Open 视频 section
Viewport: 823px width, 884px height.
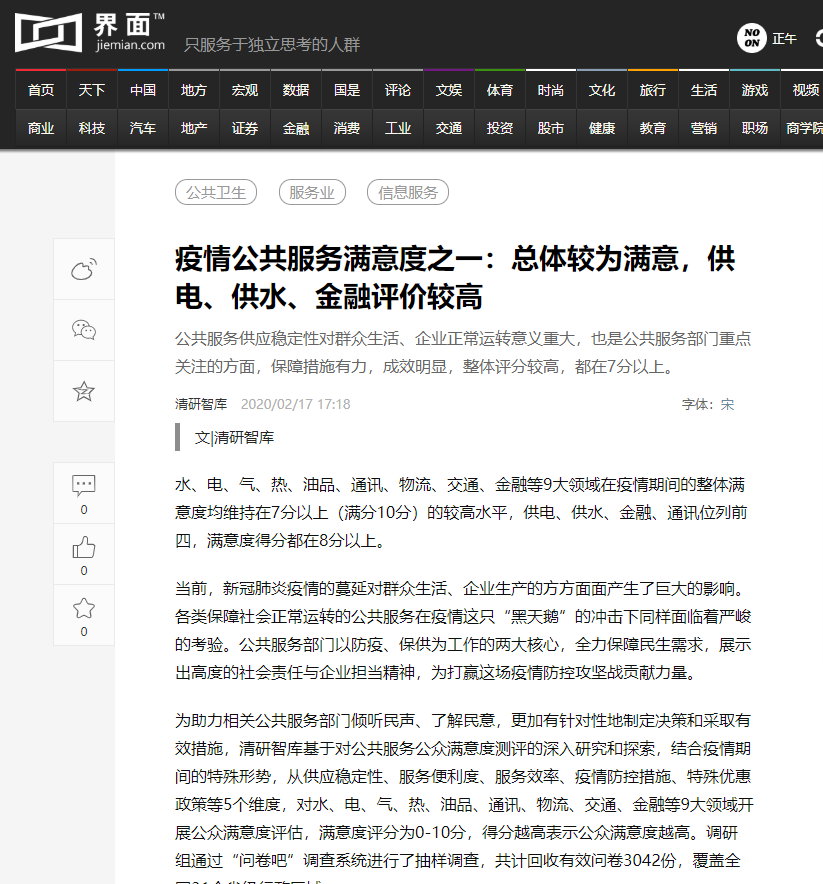806,90
